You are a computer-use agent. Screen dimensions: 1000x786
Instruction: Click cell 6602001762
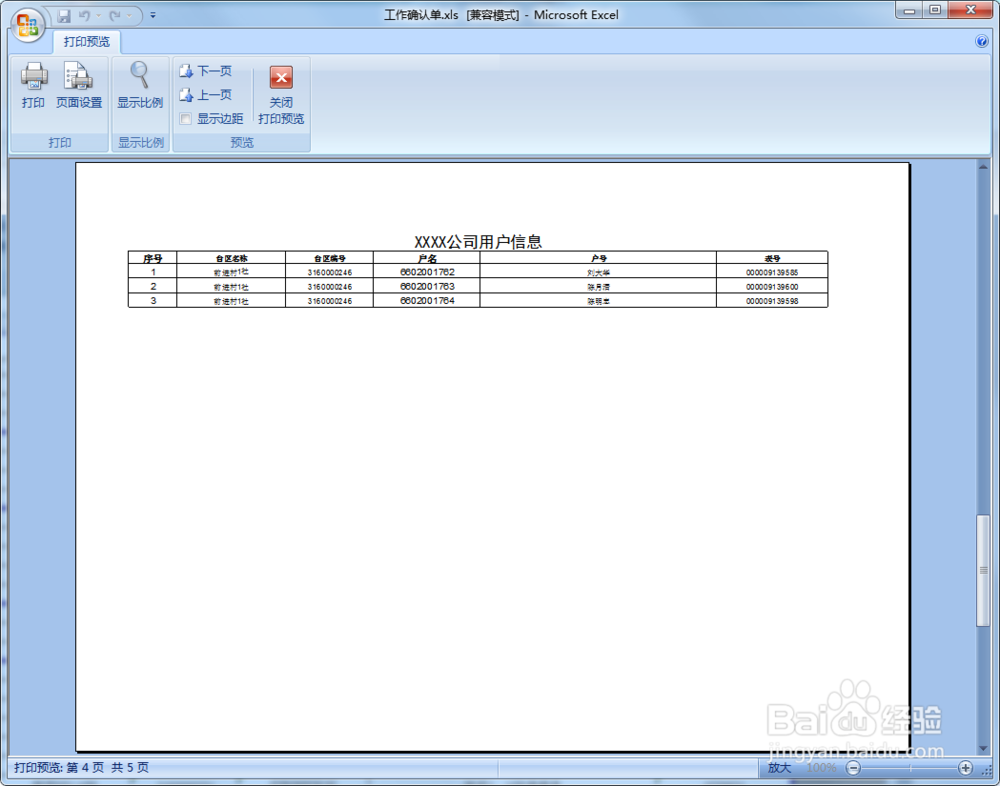pos(427,272)
